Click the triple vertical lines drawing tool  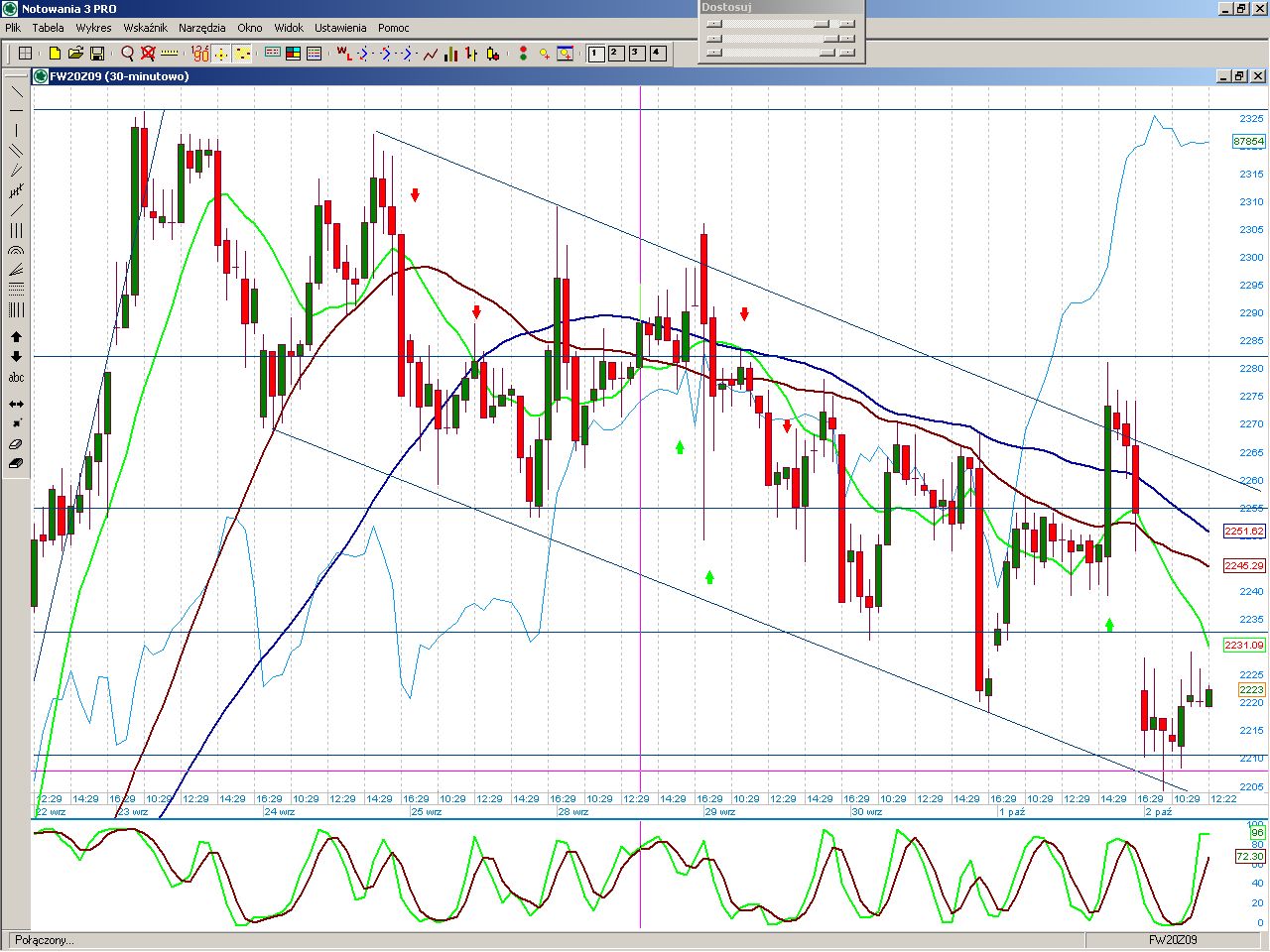point(16,230)
